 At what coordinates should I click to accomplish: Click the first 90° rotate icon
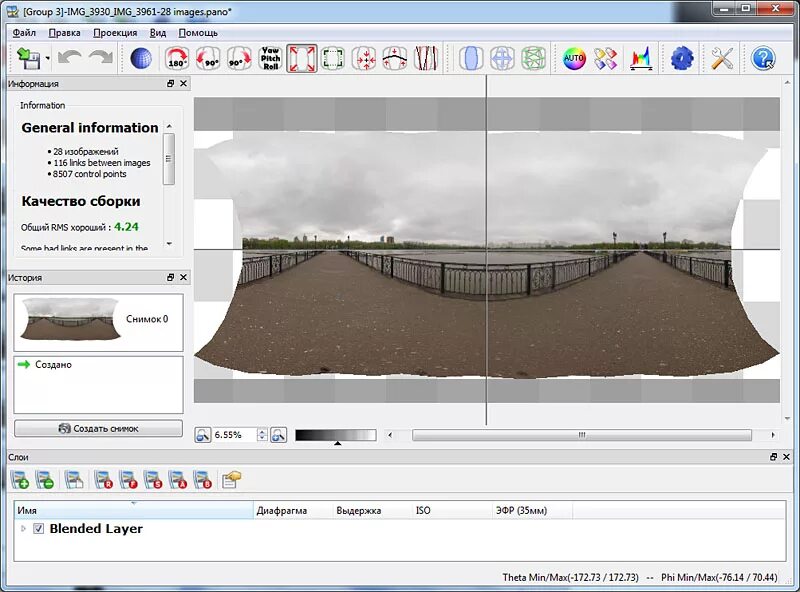(x=208, y=58)
